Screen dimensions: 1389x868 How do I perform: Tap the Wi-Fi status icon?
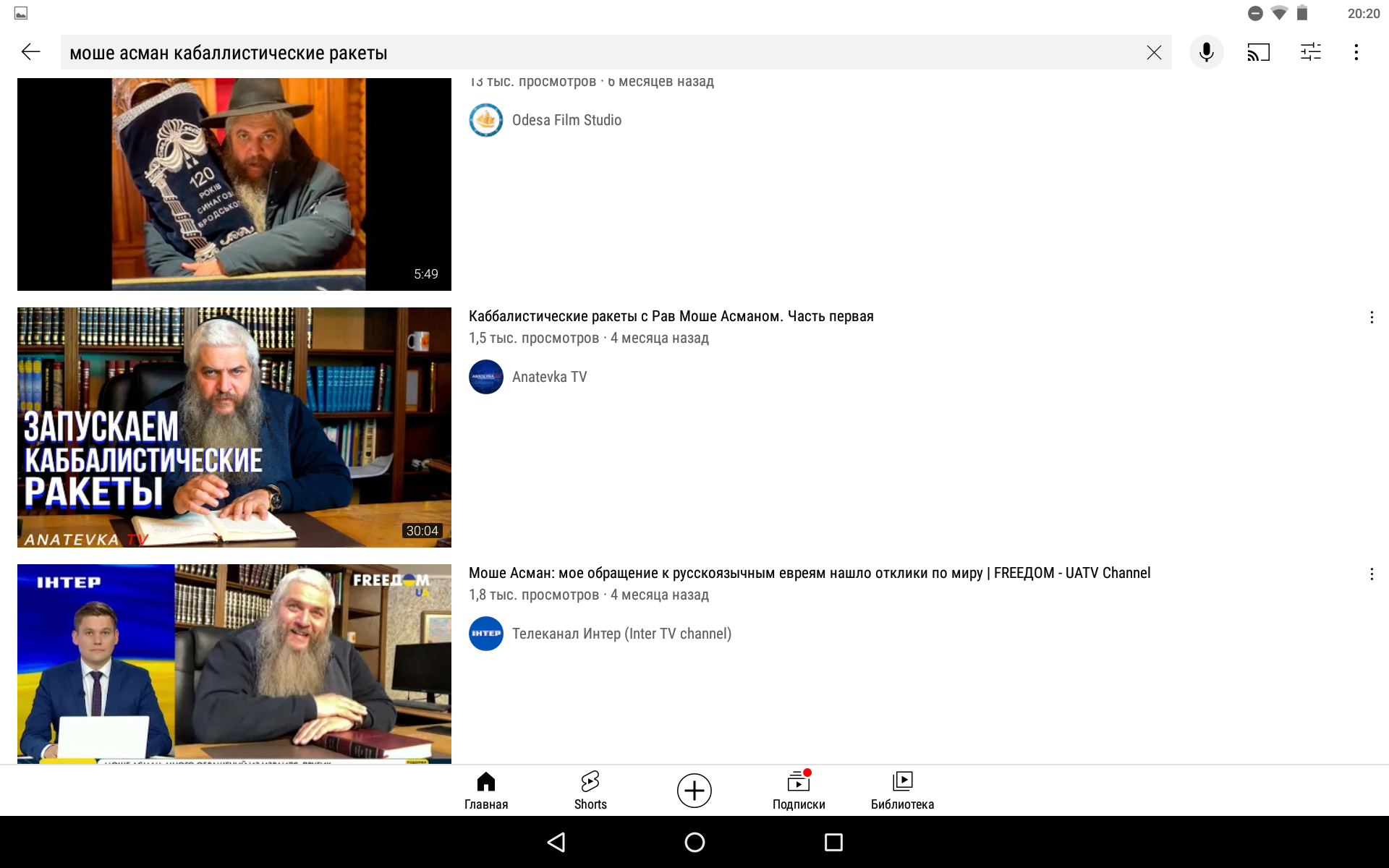click(x=1279, y=13)
